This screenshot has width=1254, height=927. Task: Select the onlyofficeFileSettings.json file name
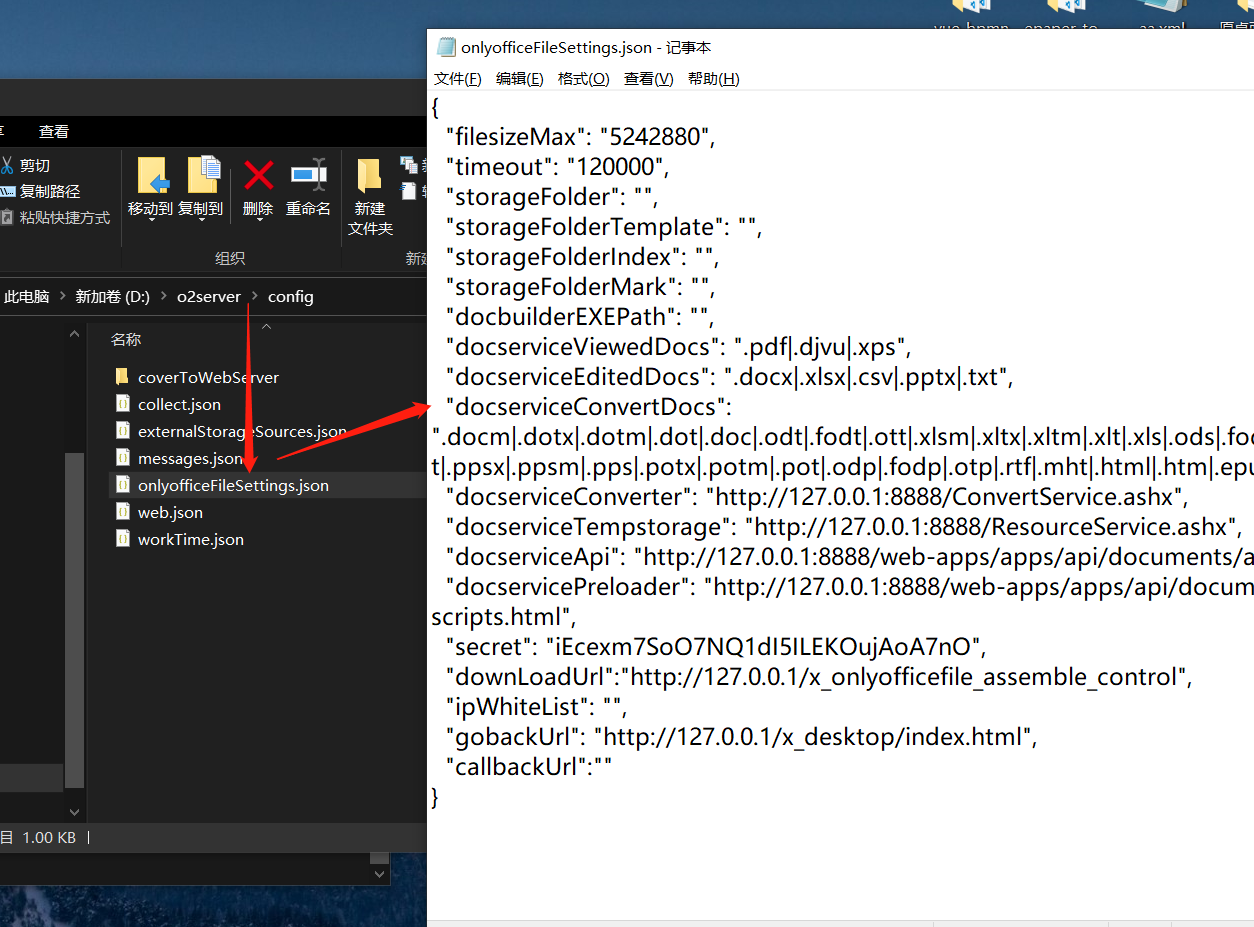coord(233,485)
